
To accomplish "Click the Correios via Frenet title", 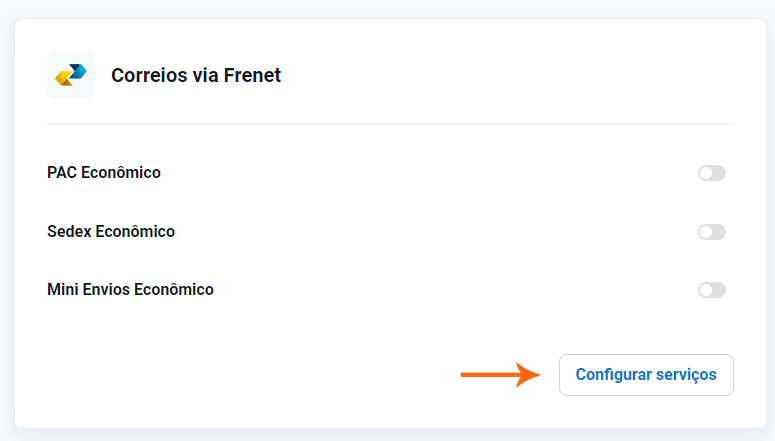I will pos(196,75).
